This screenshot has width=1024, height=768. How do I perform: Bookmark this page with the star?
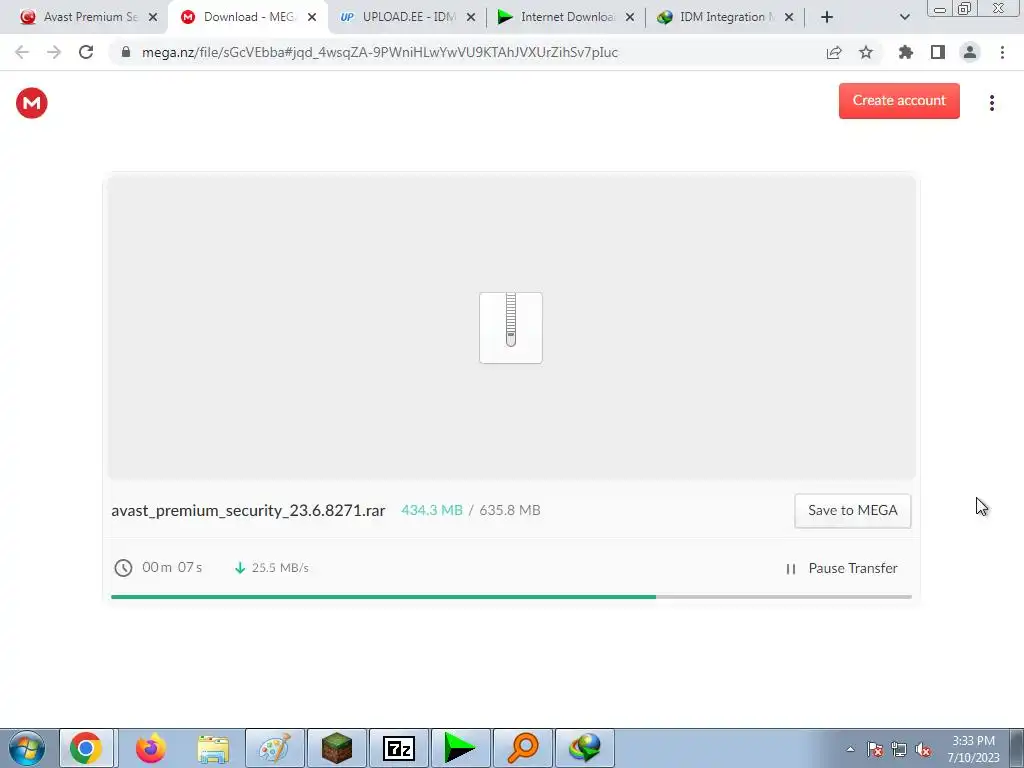[866, 52]
